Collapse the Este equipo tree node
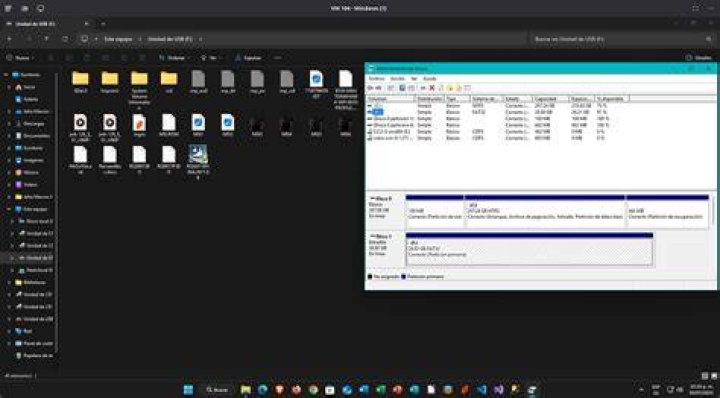The image size is (720, 398). click(x=8, y=209)
